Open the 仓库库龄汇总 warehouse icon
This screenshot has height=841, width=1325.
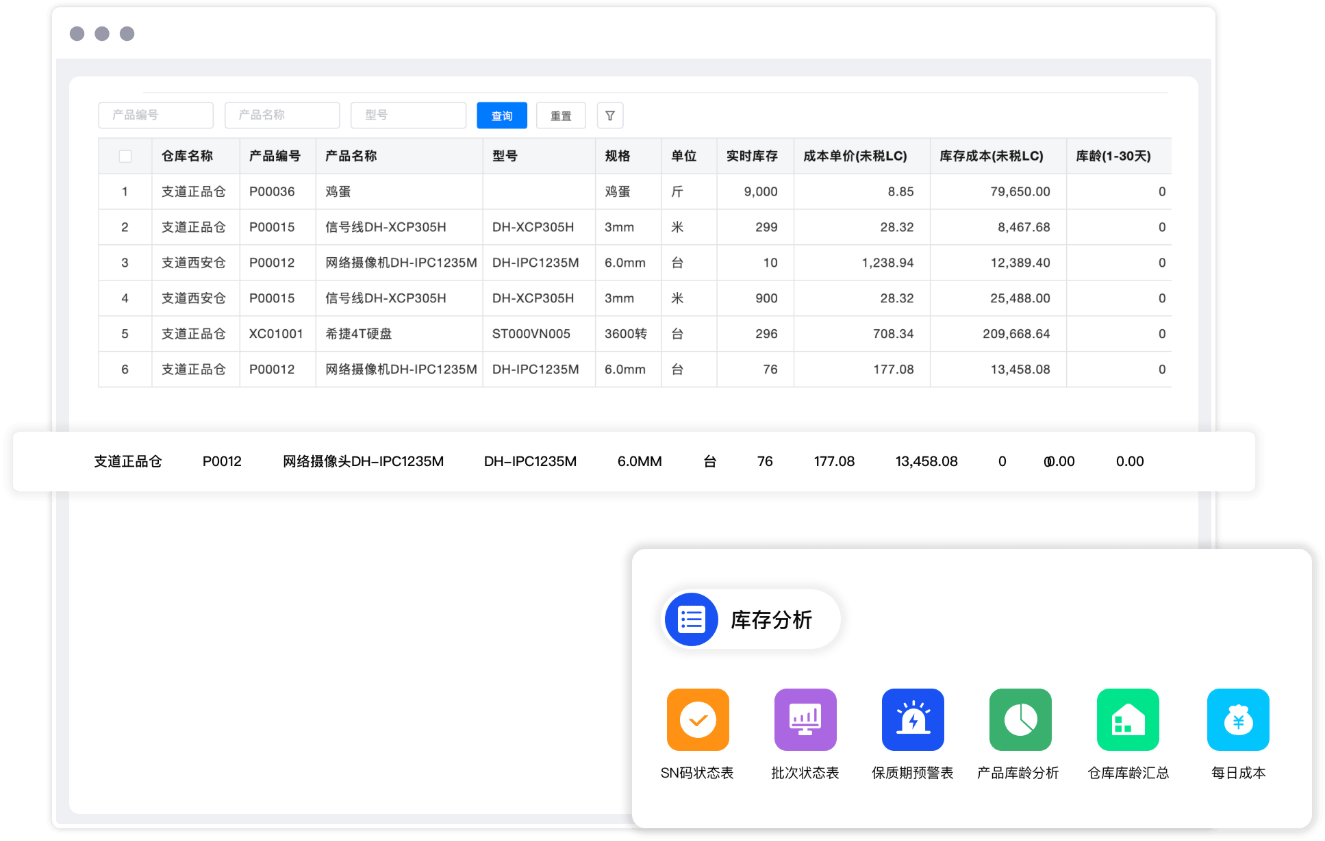point(1127,720)
